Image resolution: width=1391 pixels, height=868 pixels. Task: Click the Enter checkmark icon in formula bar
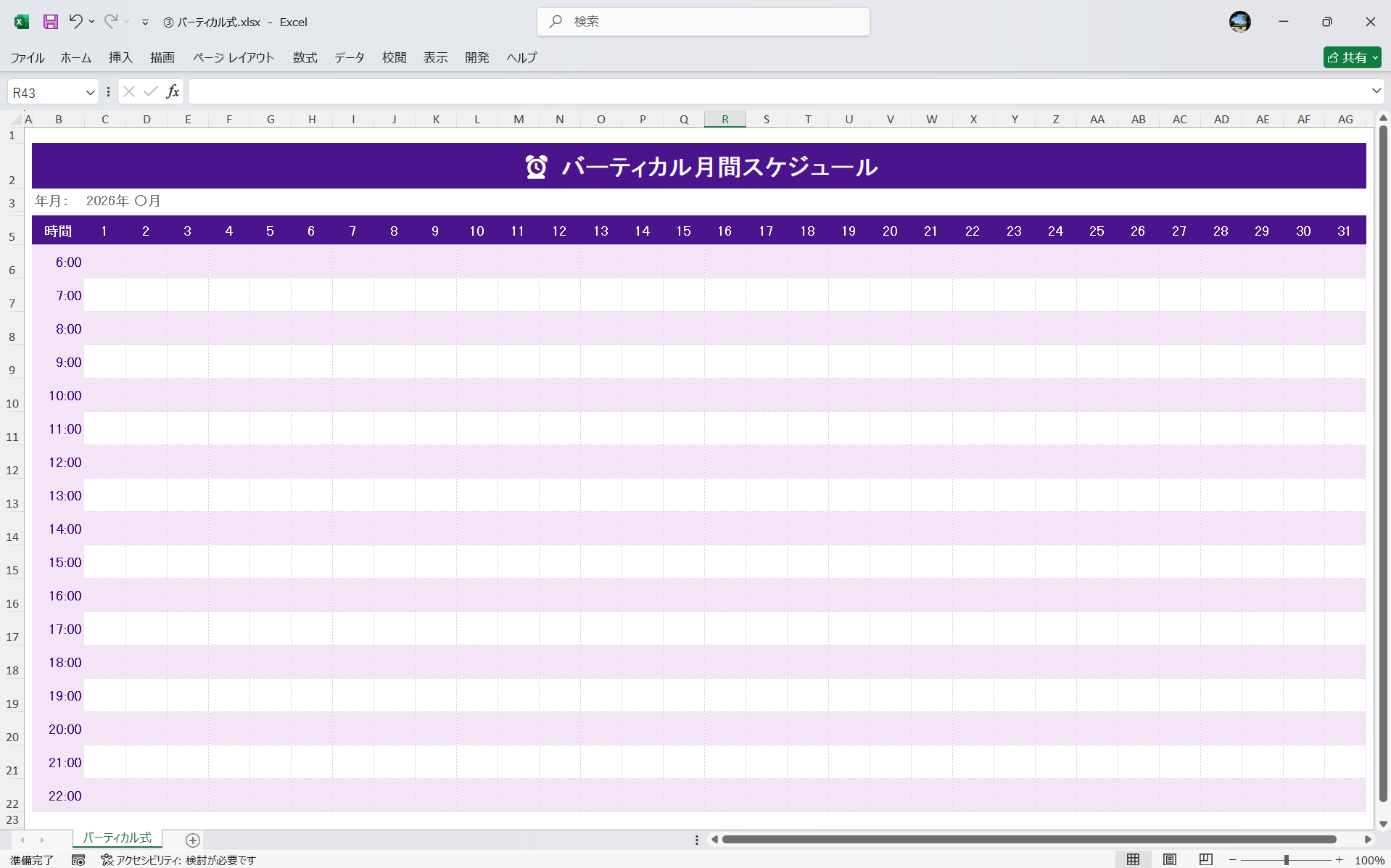click(150, 91)
